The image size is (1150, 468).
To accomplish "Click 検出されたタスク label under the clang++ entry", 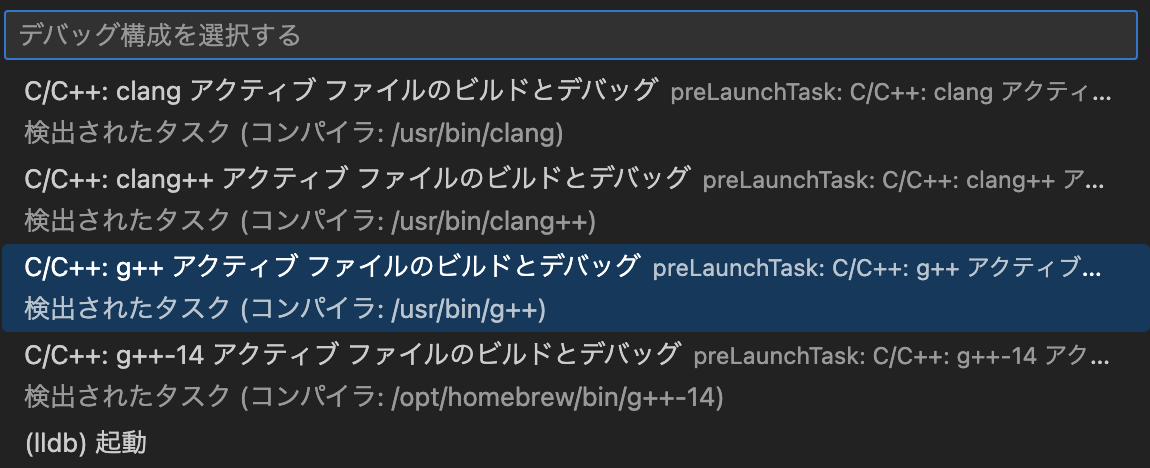I will 127,219.
